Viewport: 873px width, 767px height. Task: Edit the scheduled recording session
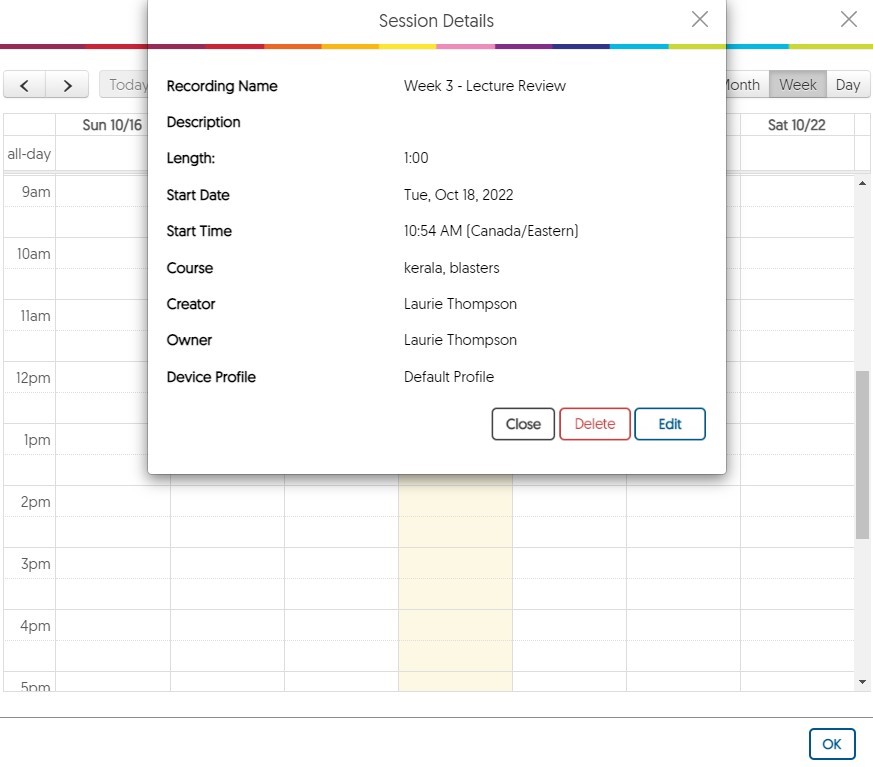670,424
